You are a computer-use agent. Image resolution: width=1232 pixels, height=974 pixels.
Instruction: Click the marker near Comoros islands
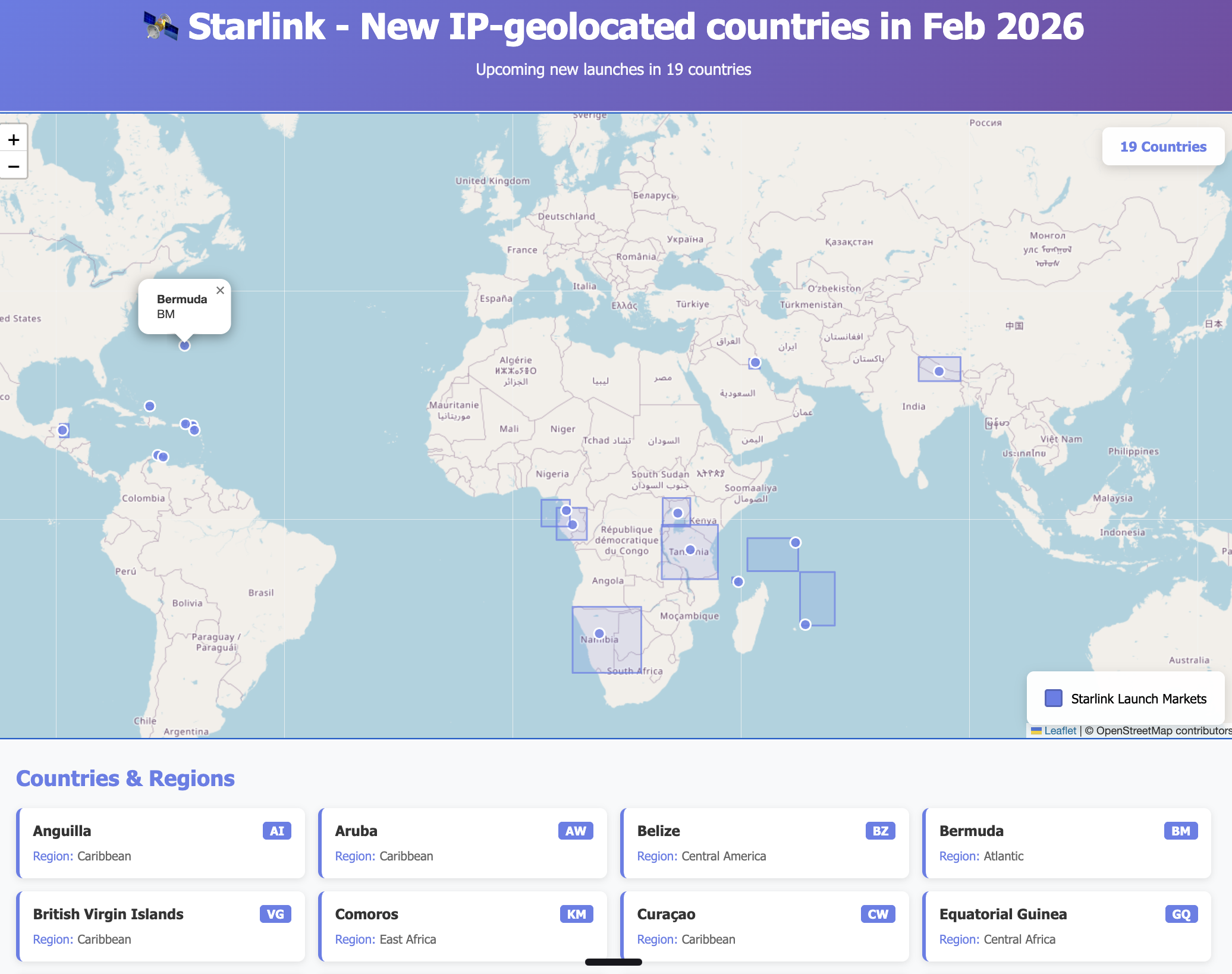tap(738, 582)
